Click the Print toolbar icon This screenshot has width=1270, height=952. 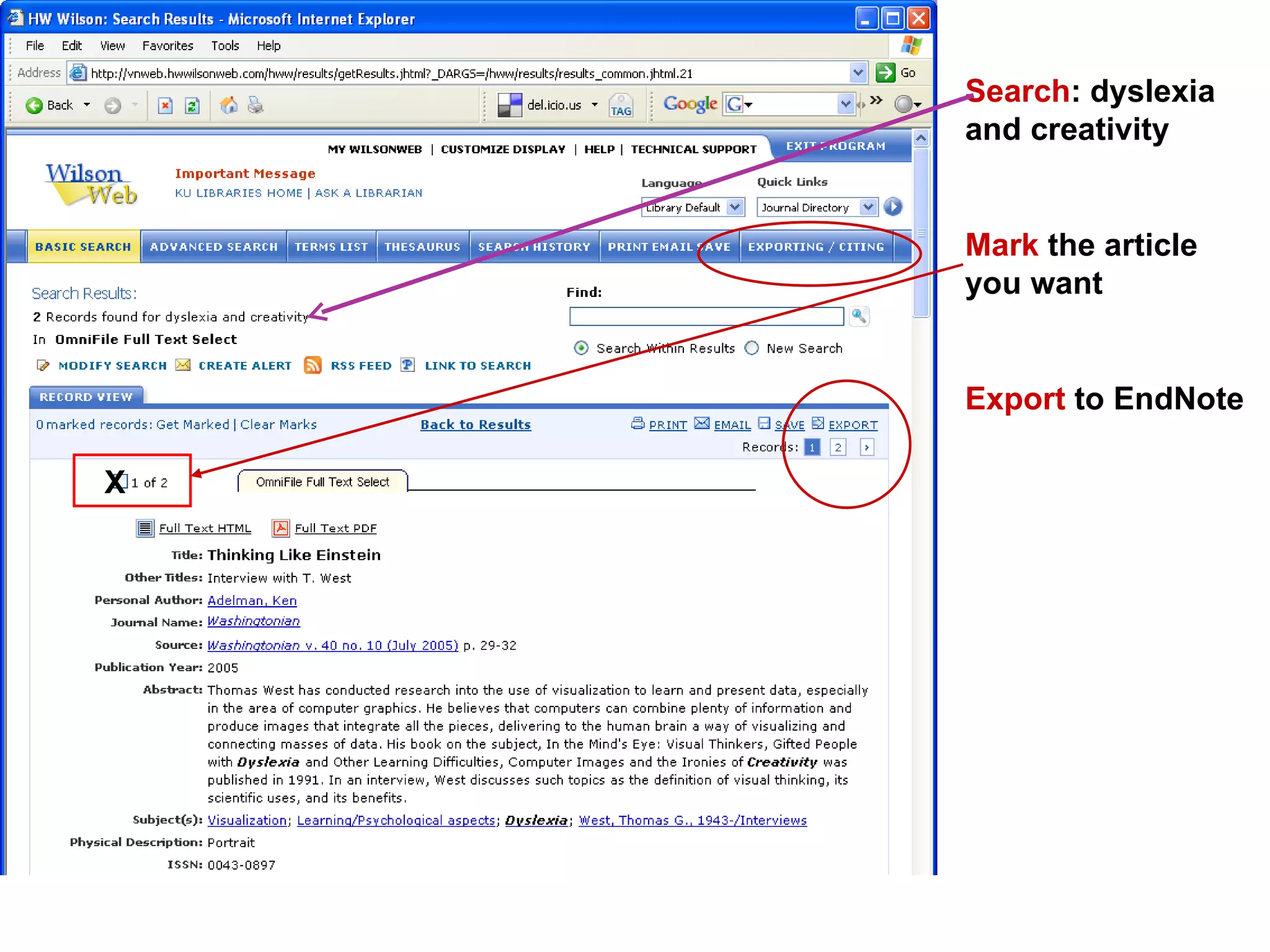255,105
